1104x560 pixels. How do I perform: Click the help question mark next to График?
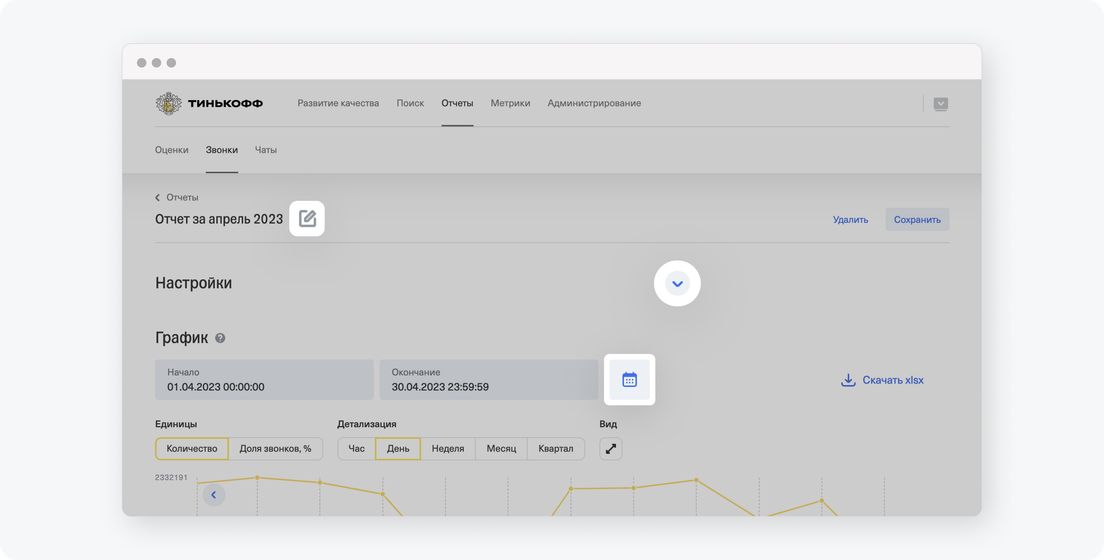tap(220, 338)
